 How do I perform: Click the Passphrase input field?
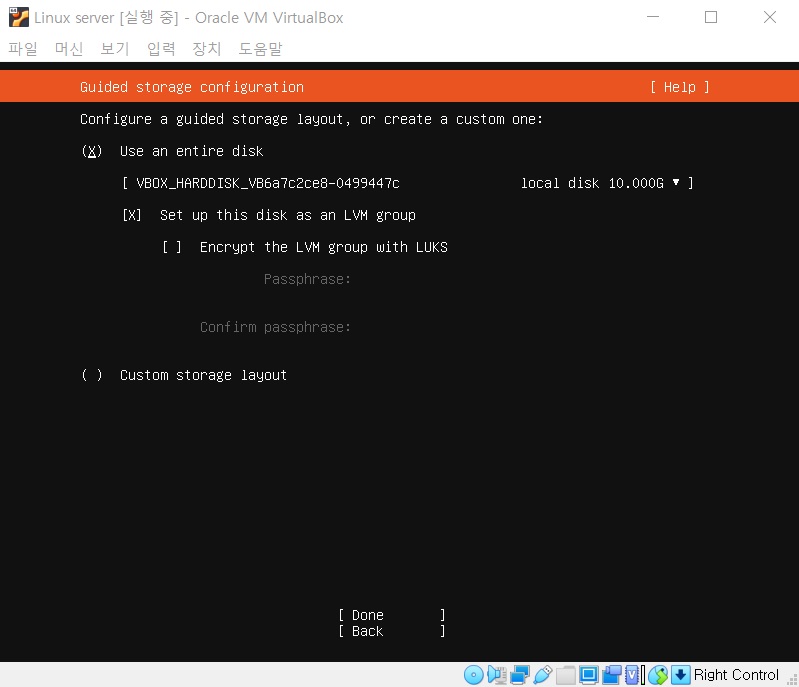525,279
